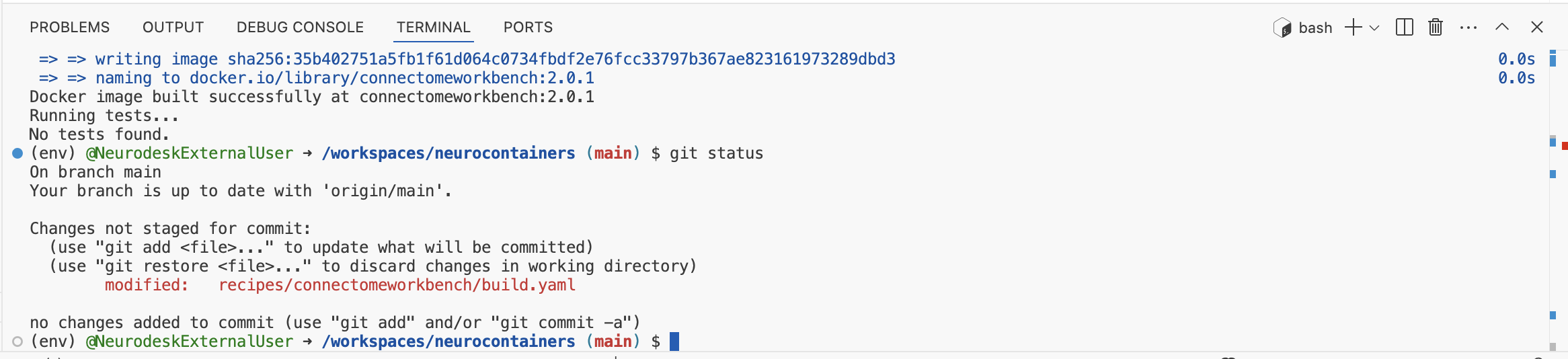
Task: Kill the terminal using the trash icon
Action: pos(1436,28)
